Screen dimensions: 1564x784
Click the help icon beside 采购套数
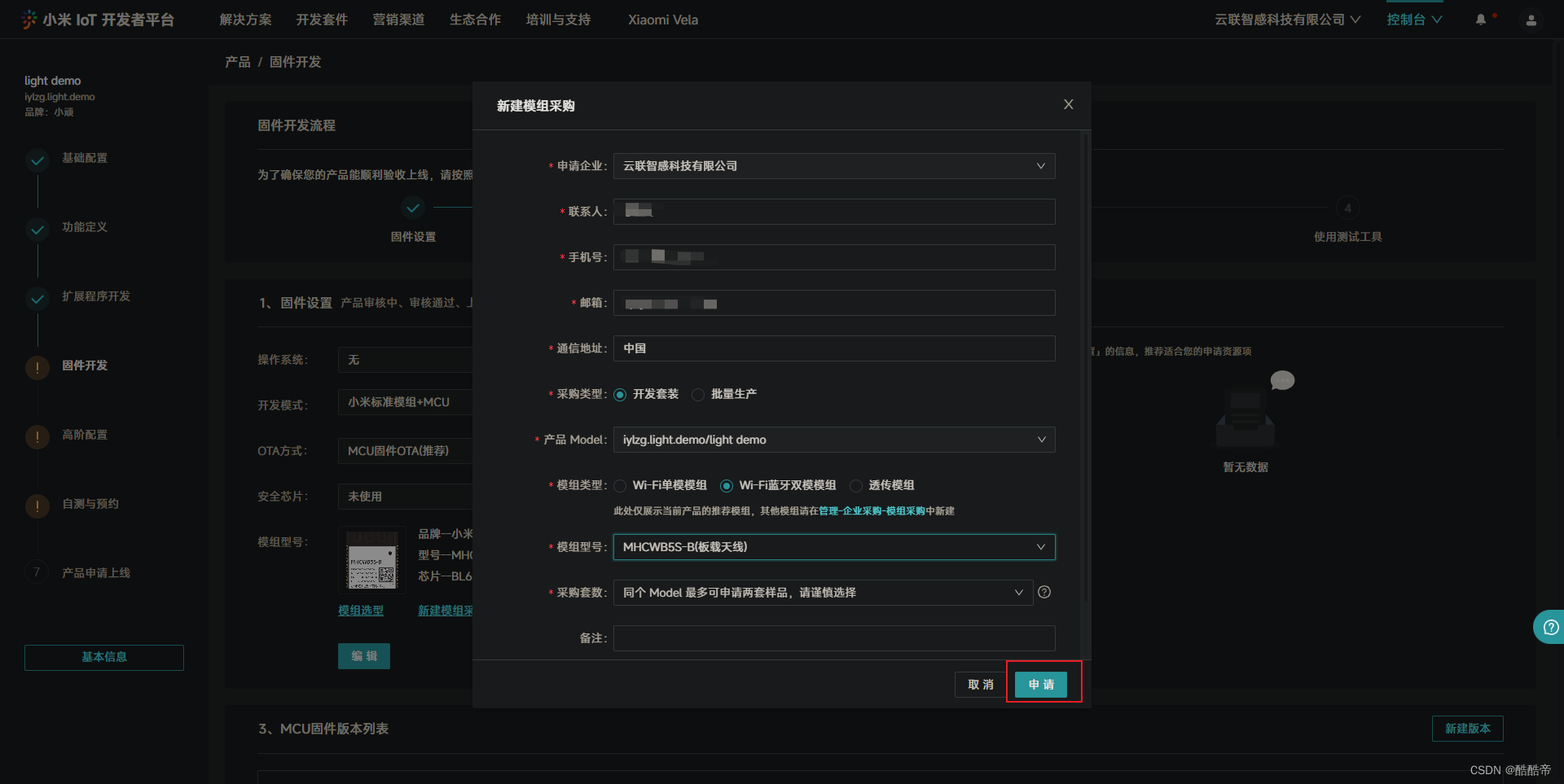pyautogui.click(x=1044, y=592)
